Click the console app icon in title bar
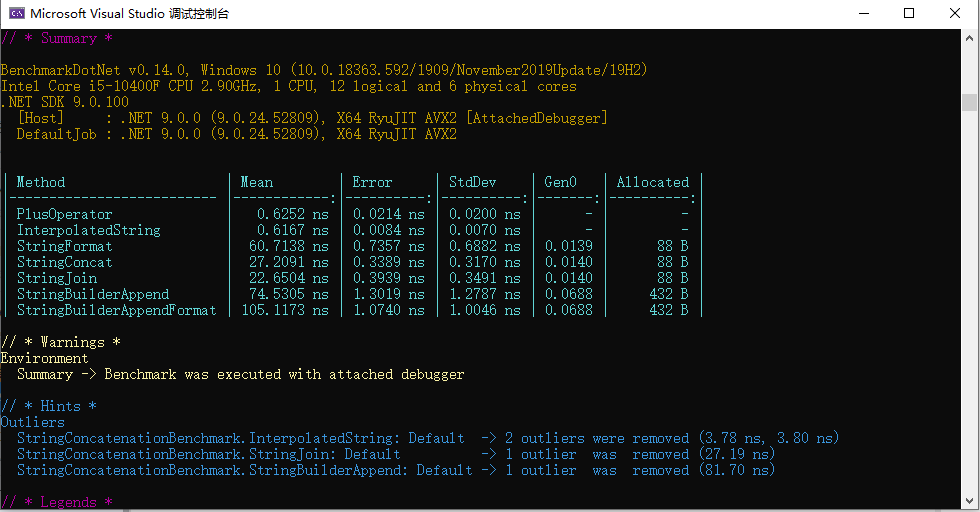Screen dimensions: 980x512 pos(17,13)
